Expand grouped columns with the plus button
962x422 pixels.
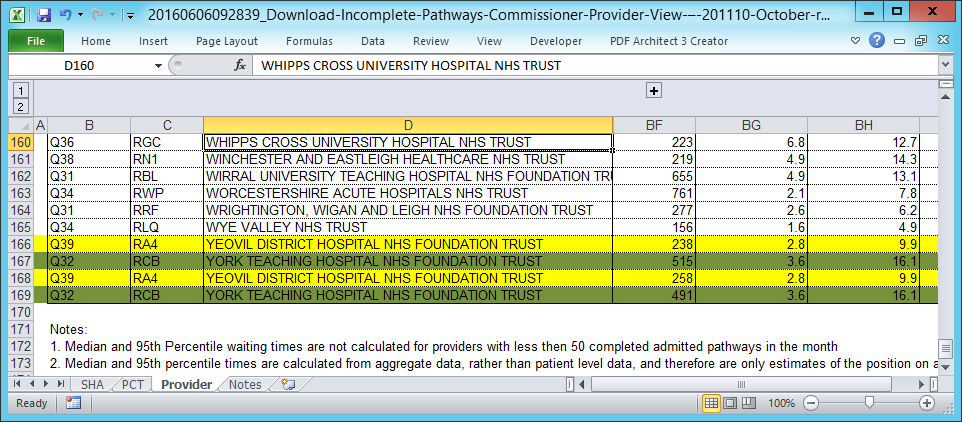click(x=654, y=91)
